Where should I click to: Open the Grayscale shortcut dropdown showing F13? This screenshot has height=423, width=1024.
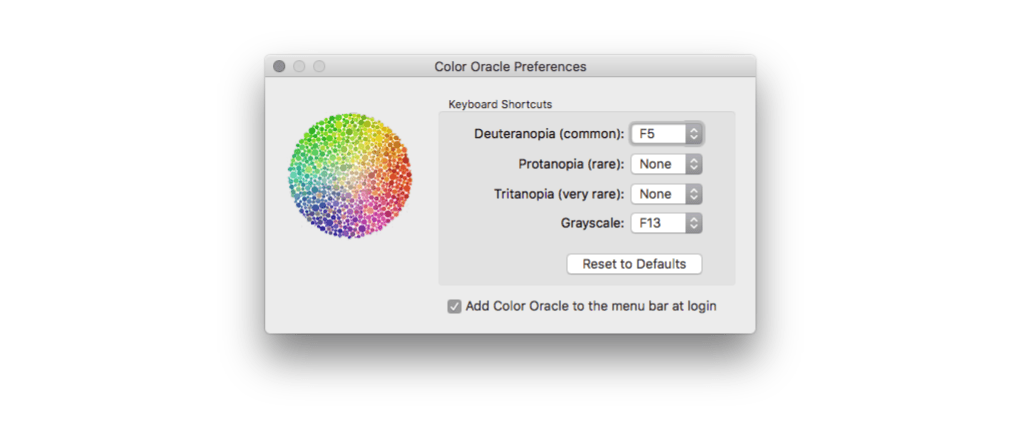pyautogui.click(x=666, y=224)
